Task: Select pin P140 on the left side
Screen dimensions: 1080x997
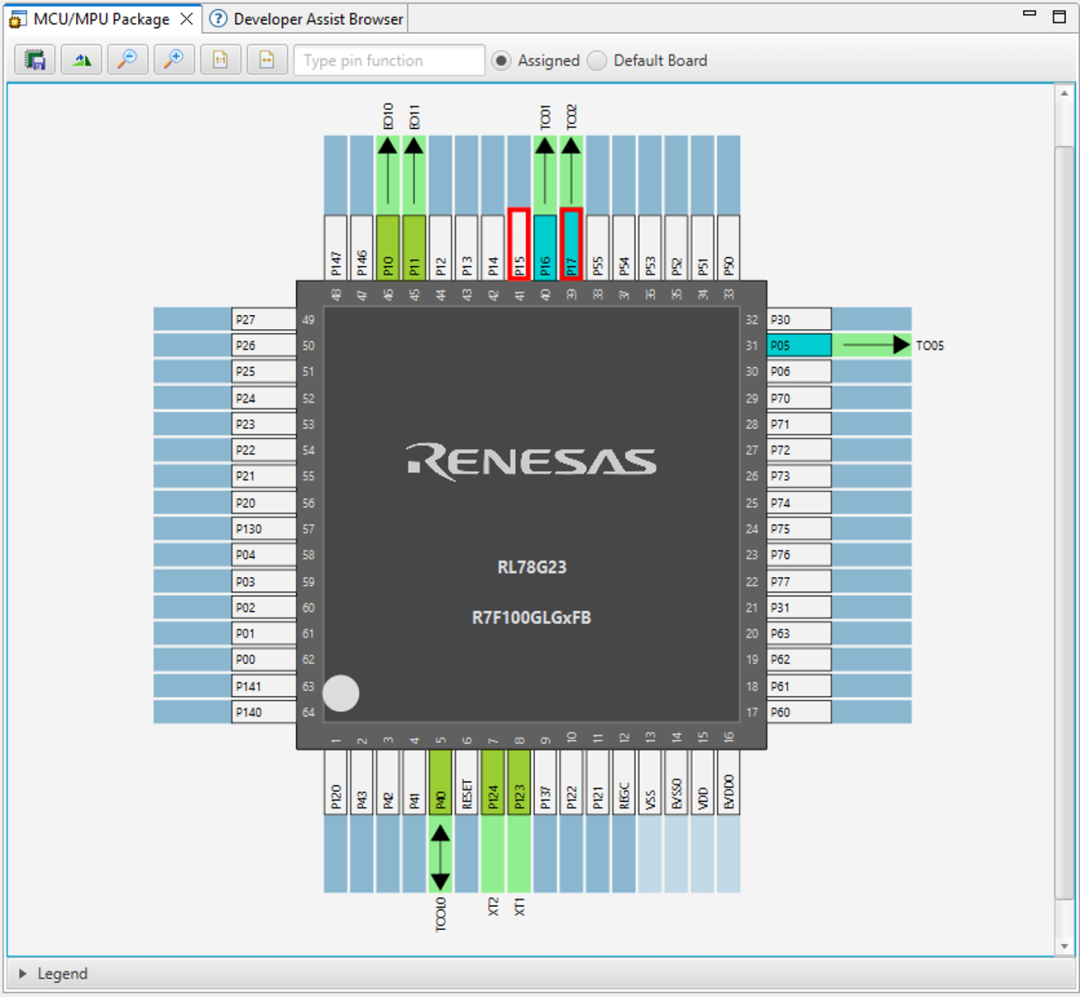Action: click(x=264, y=712)
